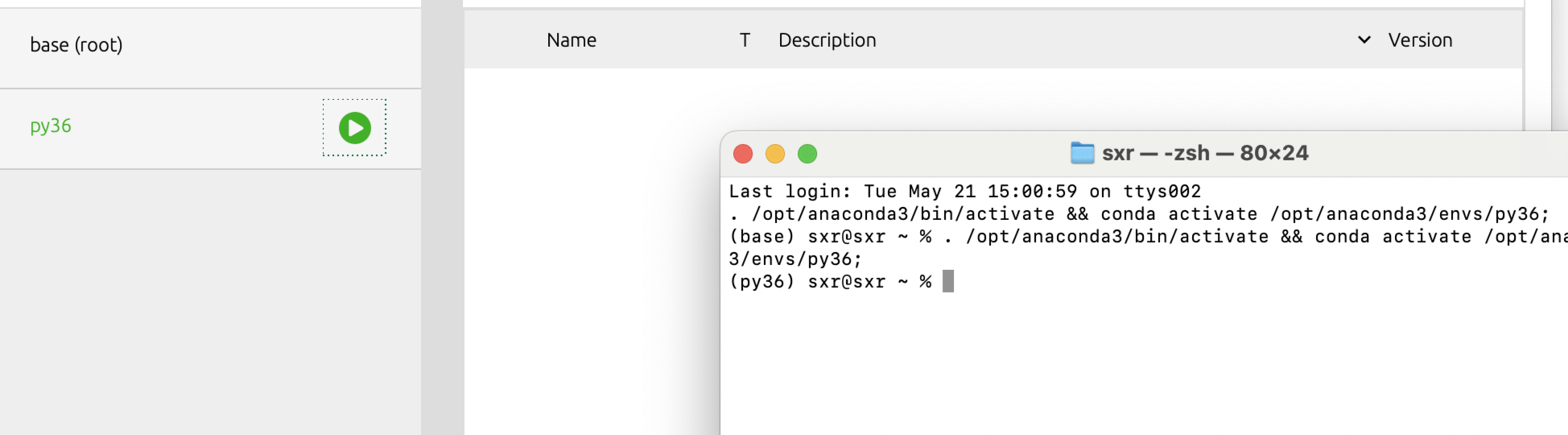Click the "(py36) sxr@sxr" prompt text
Image resolution: width=1568 pixels, height=435 pixels.
pyautogui.click(x=807, y=282)
